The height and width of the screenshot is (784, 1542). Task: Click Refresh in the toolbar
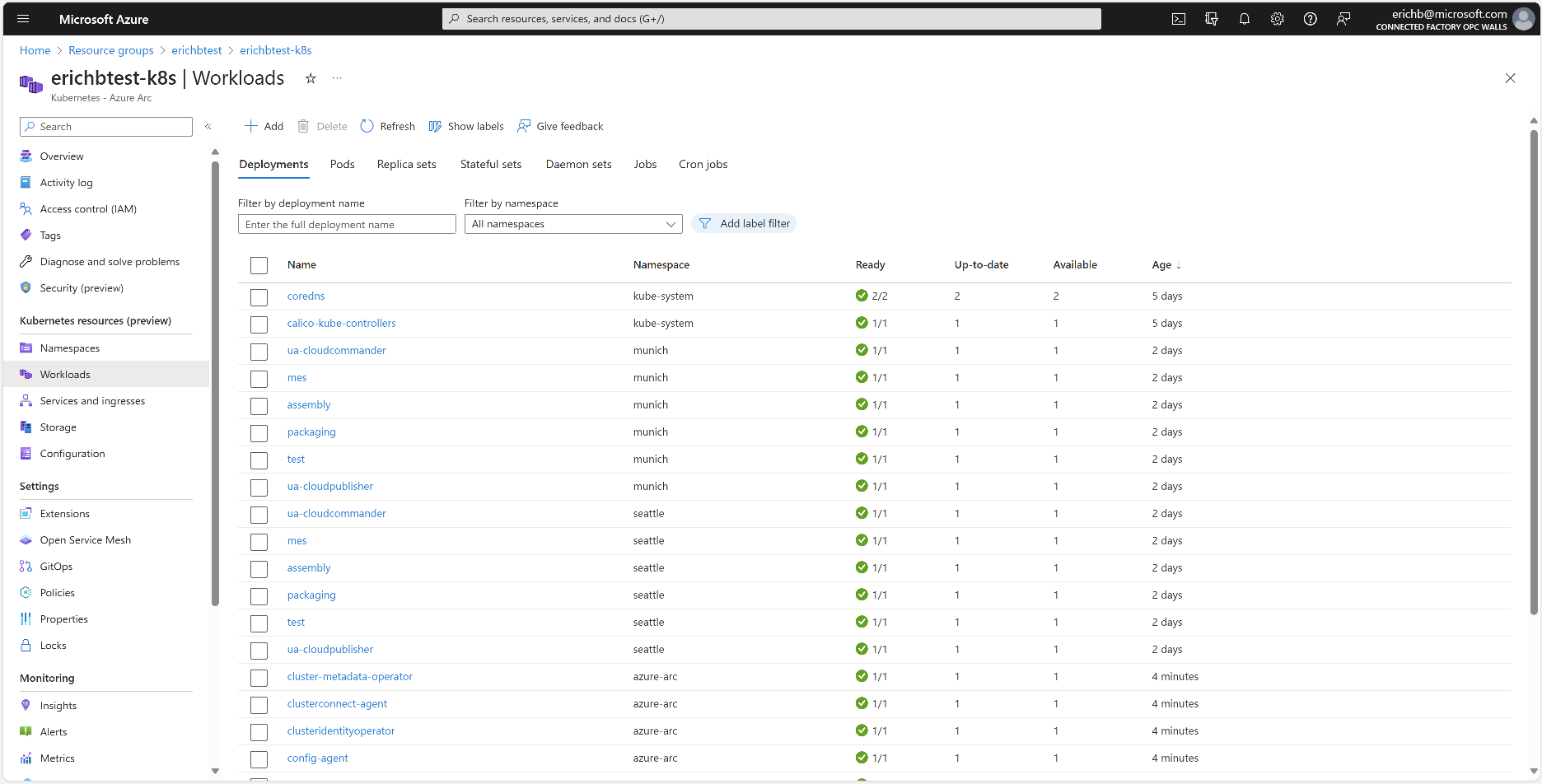click(388, 127)
